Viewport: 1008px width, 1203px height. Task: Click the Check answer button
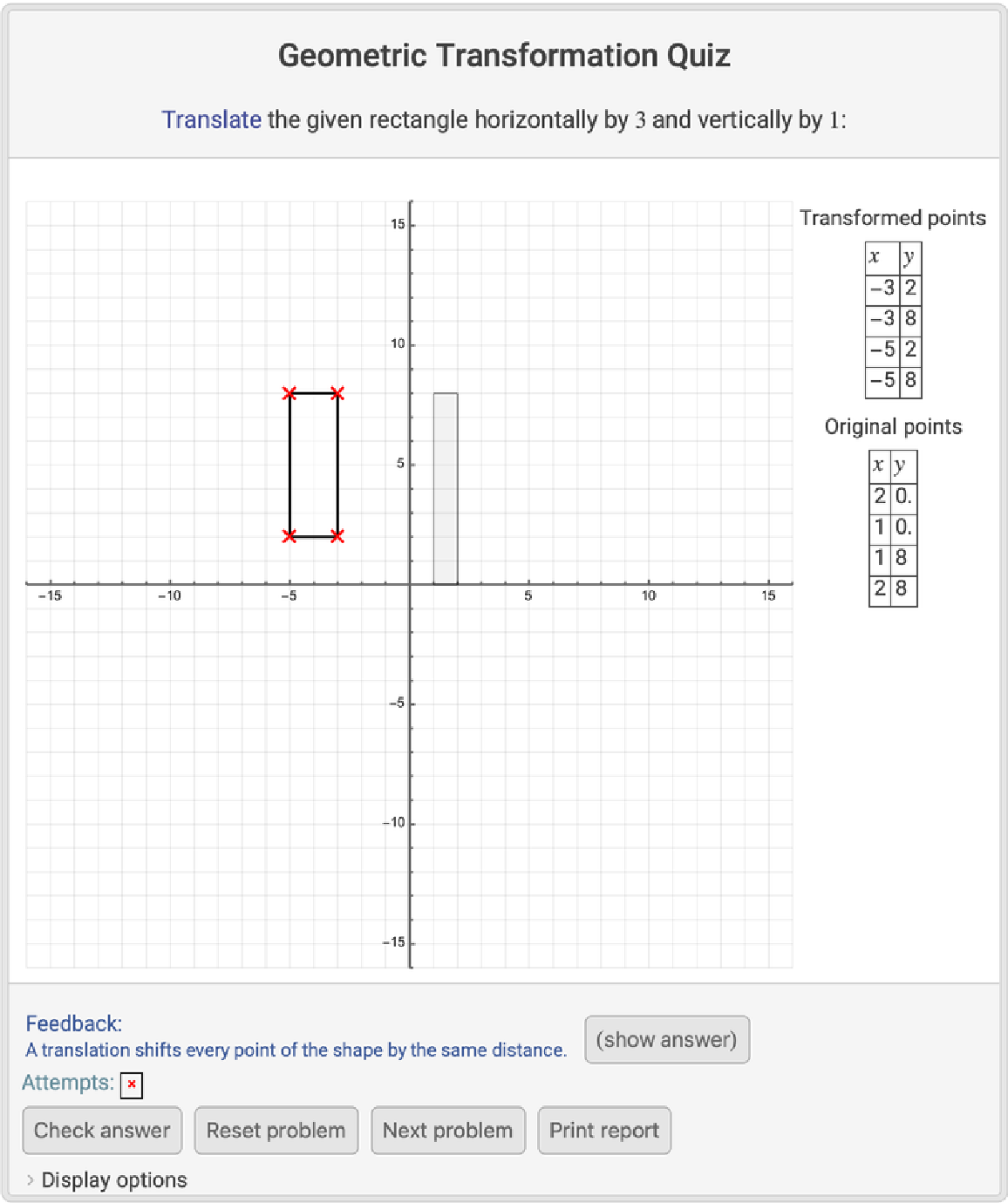(102, 1130)
